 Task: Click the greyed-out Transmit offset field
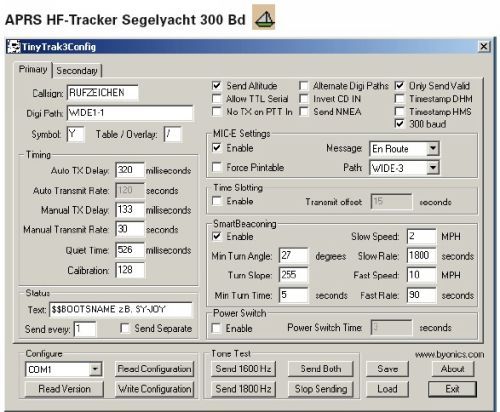tap(391, 202)
